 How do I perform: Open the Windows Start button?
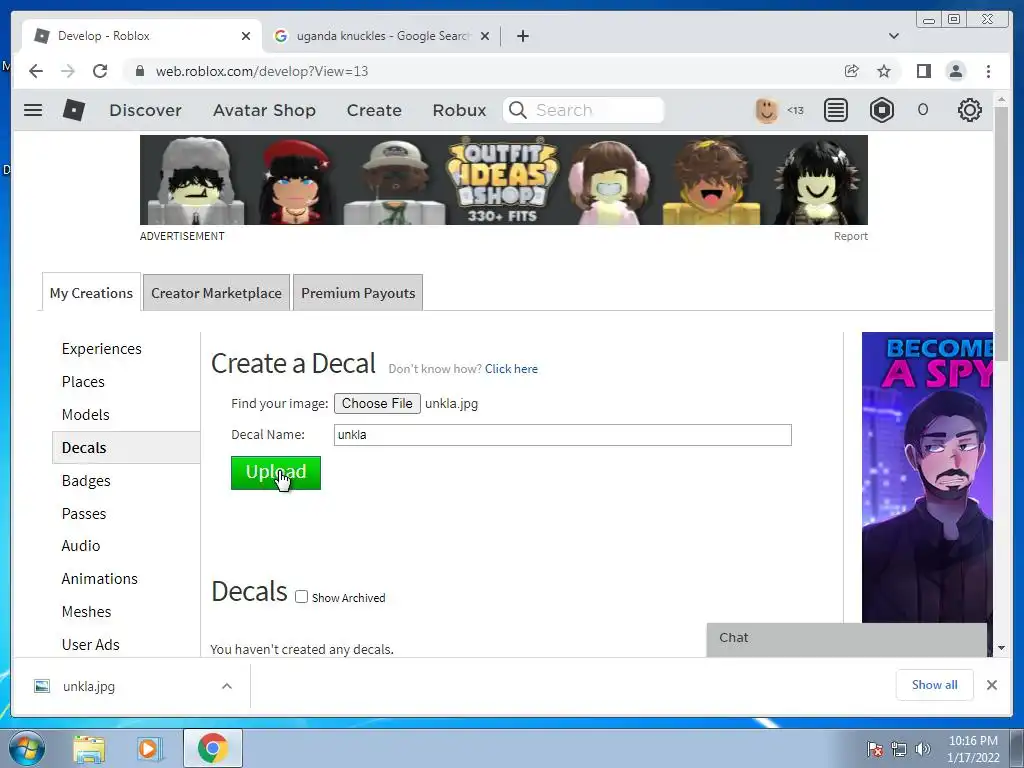[x=26, y=748]
